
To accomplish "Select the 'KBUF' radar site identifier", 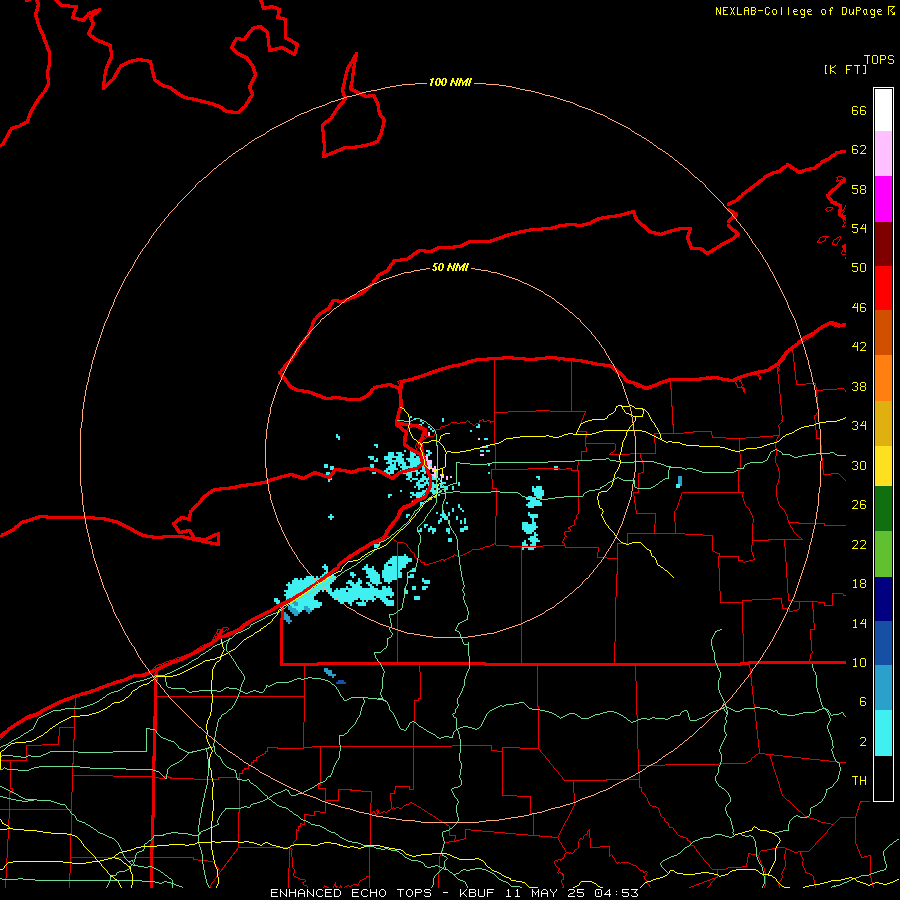I will click(x=479, y=893).
